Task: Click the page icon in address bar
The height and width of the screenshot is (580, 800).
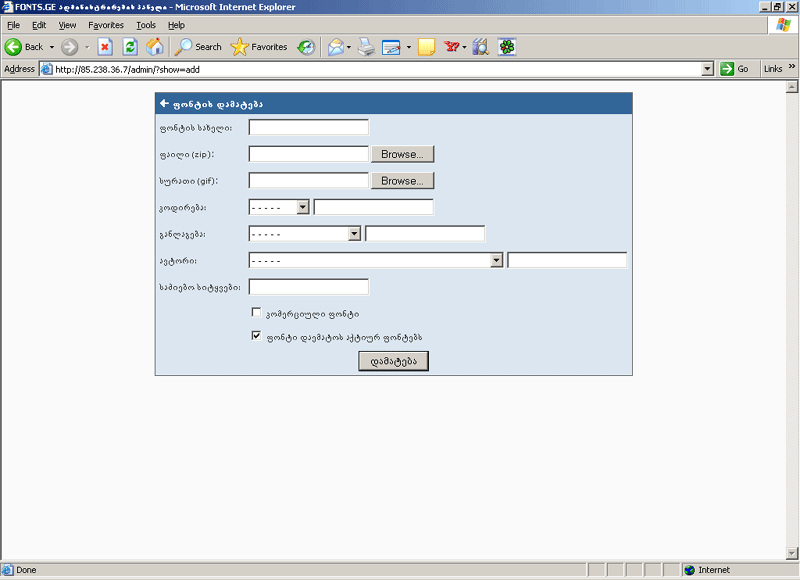Action: (47, 69)
